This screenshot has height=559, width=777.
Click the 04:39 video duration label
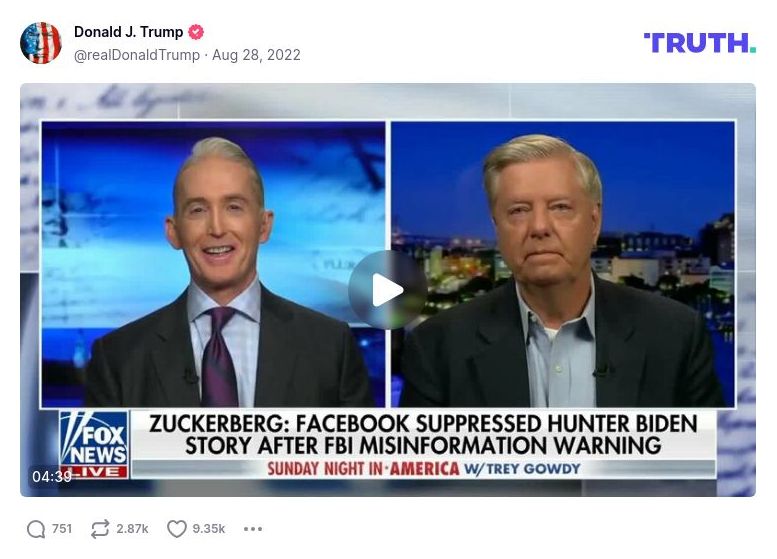click(52, 476)
